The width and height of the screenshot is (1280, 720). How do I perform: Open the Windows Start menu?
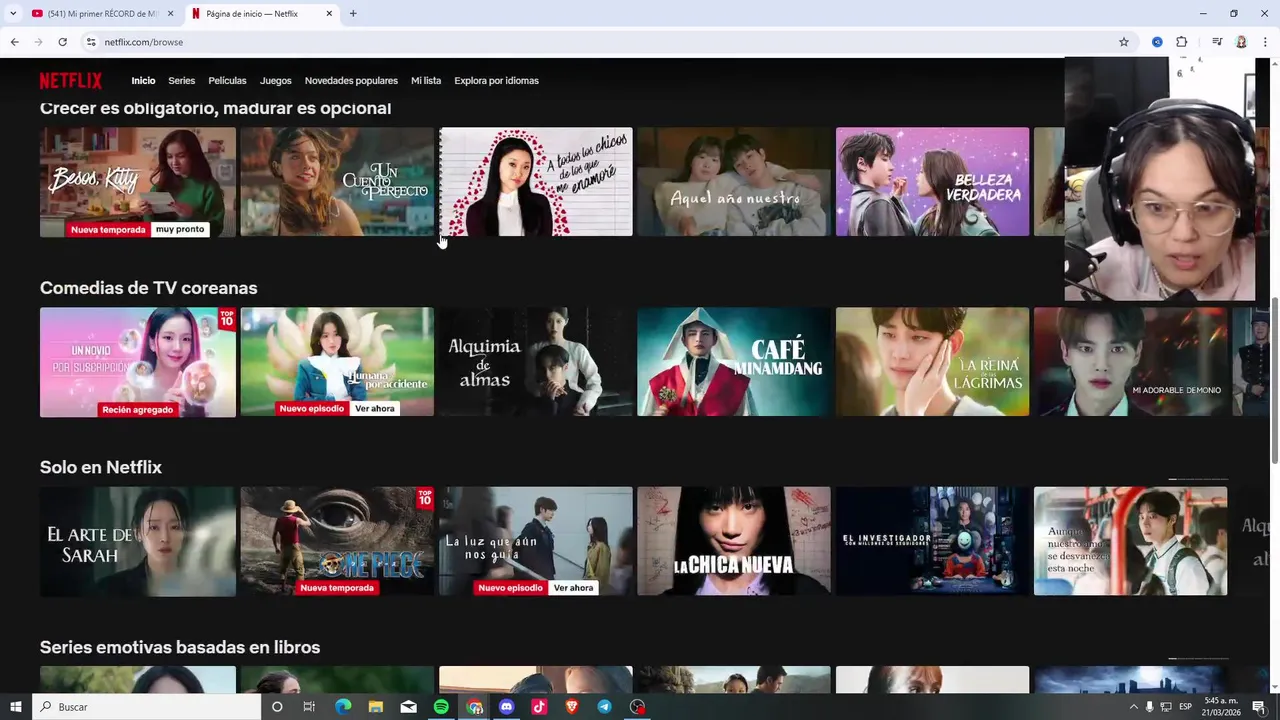point(16,707)
